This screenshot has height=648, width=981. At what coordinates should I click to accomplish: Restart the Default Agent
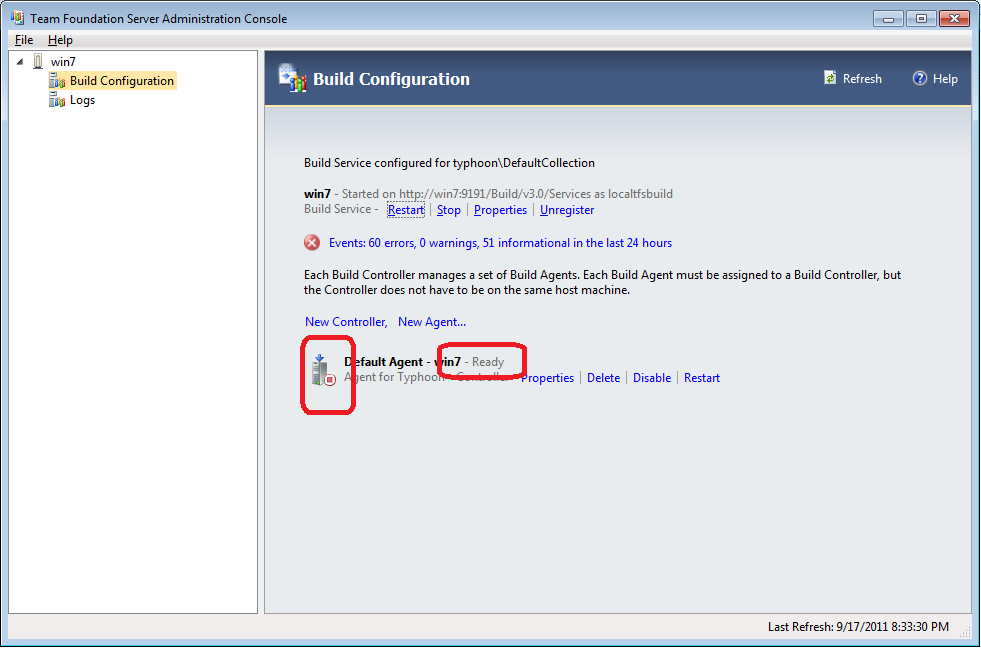tap(702, 378)
